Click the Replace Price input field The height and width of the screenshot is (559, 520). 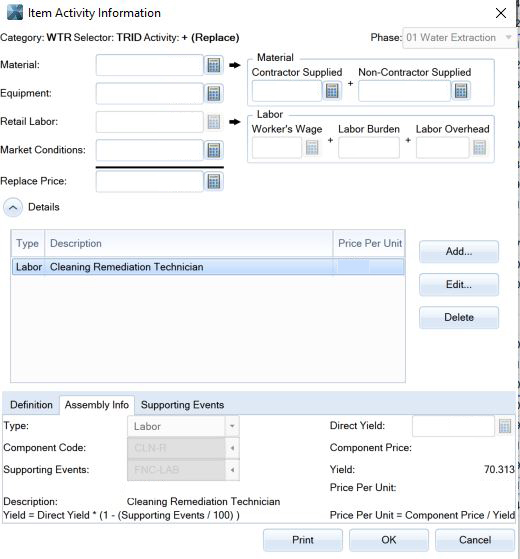[149, 181]
